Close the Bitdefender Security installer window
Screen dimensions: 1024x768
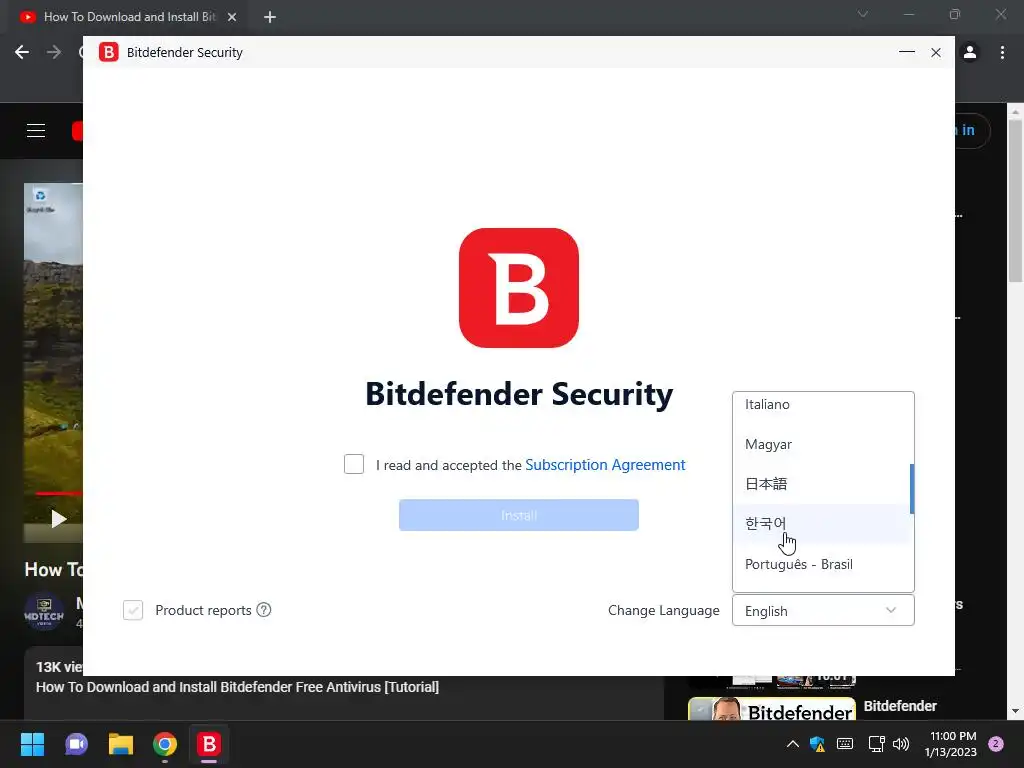936,52
